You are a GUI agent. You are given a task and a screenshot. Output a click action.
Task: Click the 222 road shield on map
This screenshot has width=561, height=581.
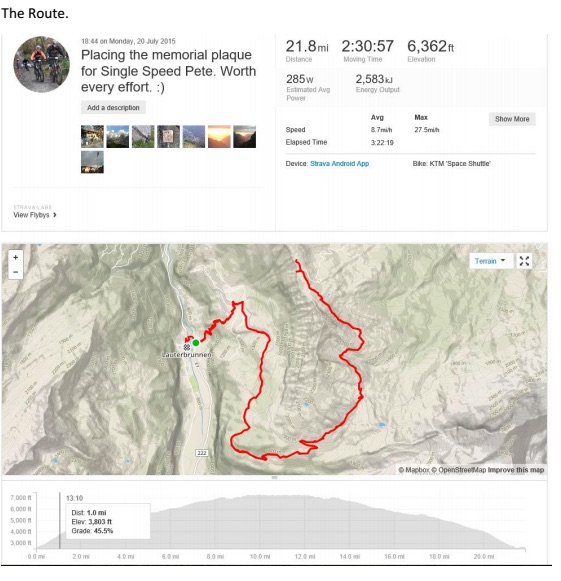click(202, 453)
